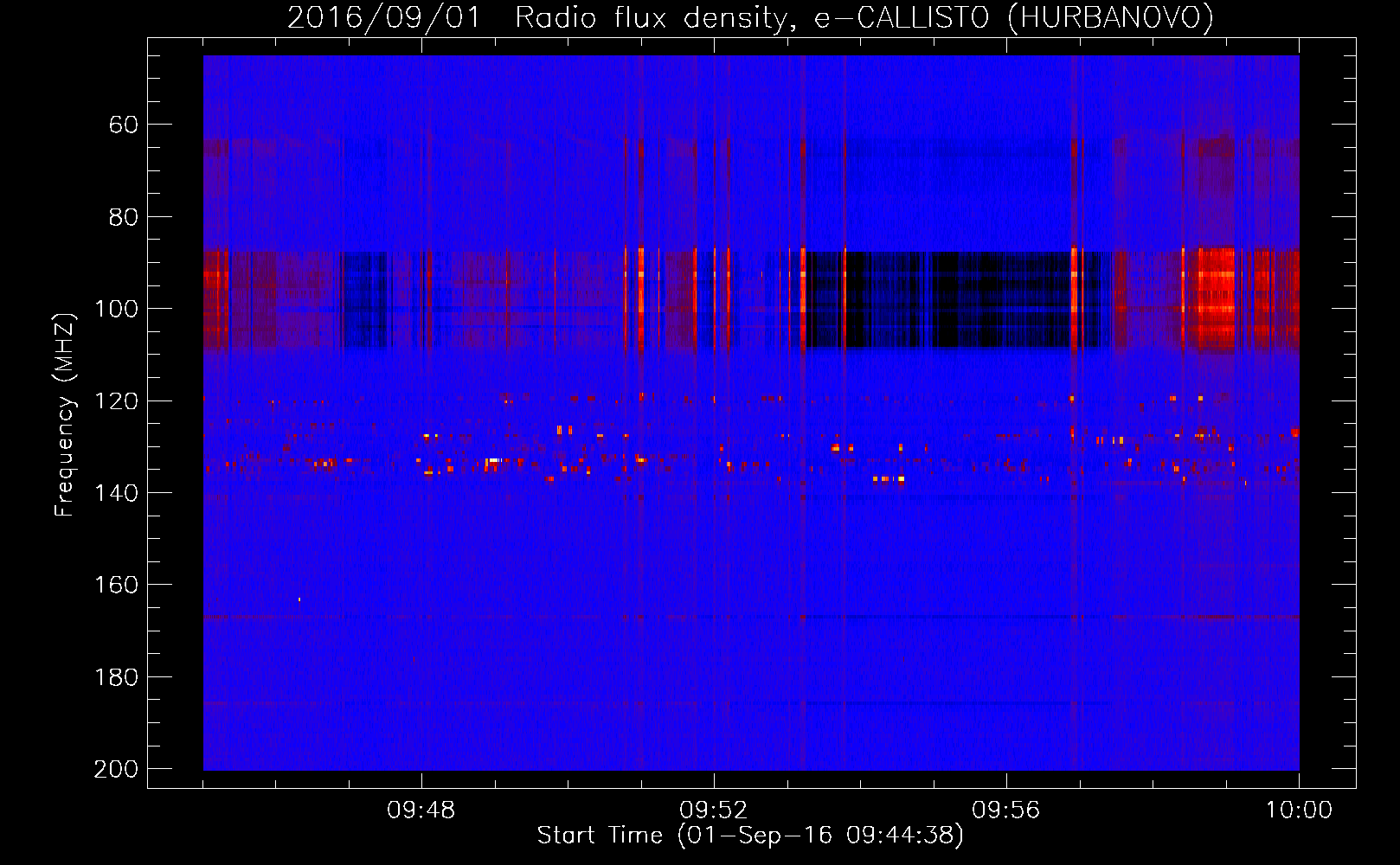1400x865 pixels.
Task: Click the 120 frequency tick label
Action: (x=116, y=401)
